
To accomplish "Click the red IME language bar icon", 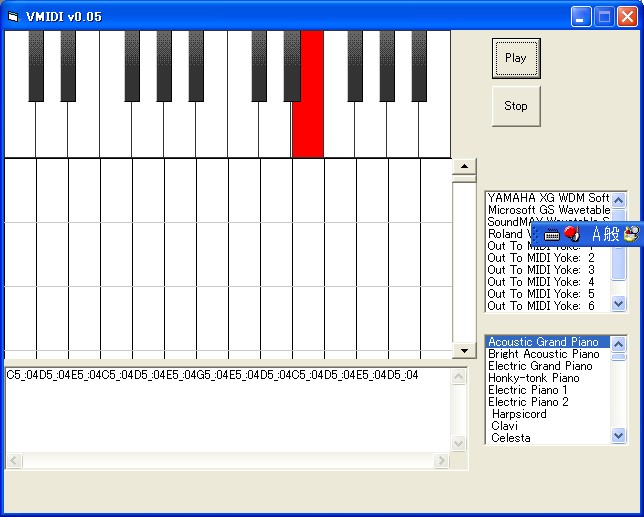I will [x=571, y=234].
